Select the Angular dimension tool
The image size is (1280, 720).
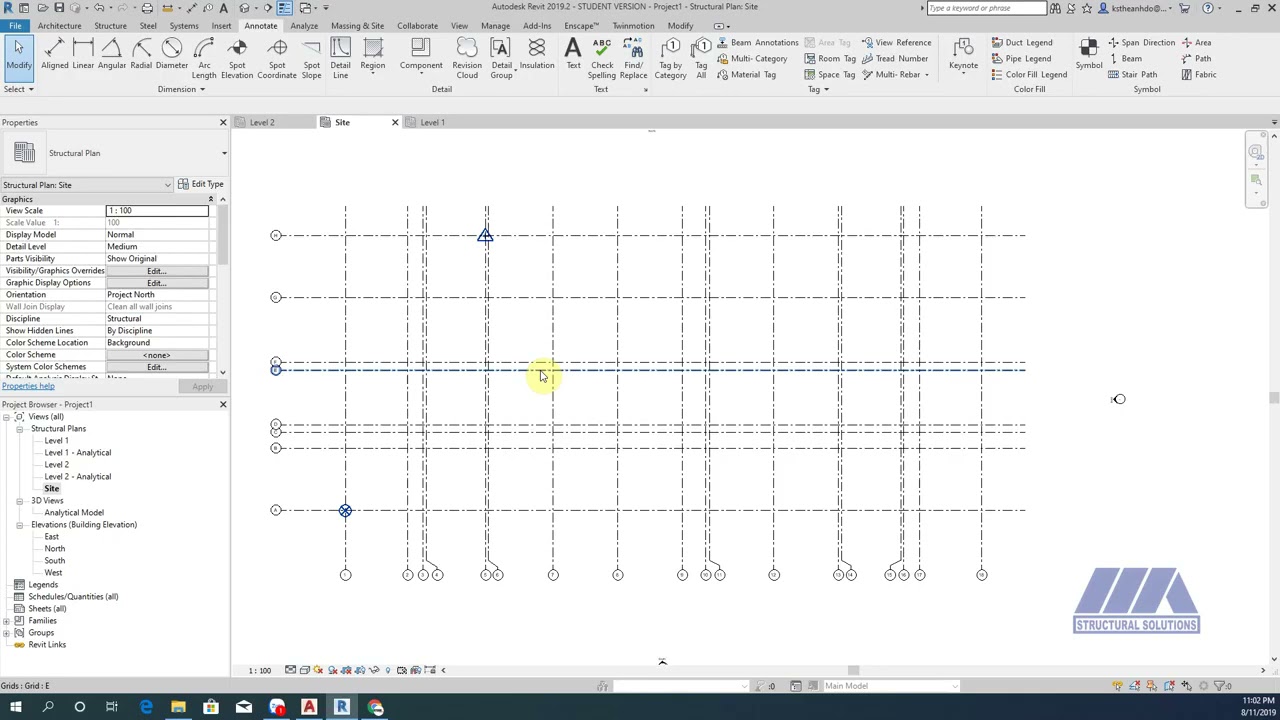[x=112, y=55]
